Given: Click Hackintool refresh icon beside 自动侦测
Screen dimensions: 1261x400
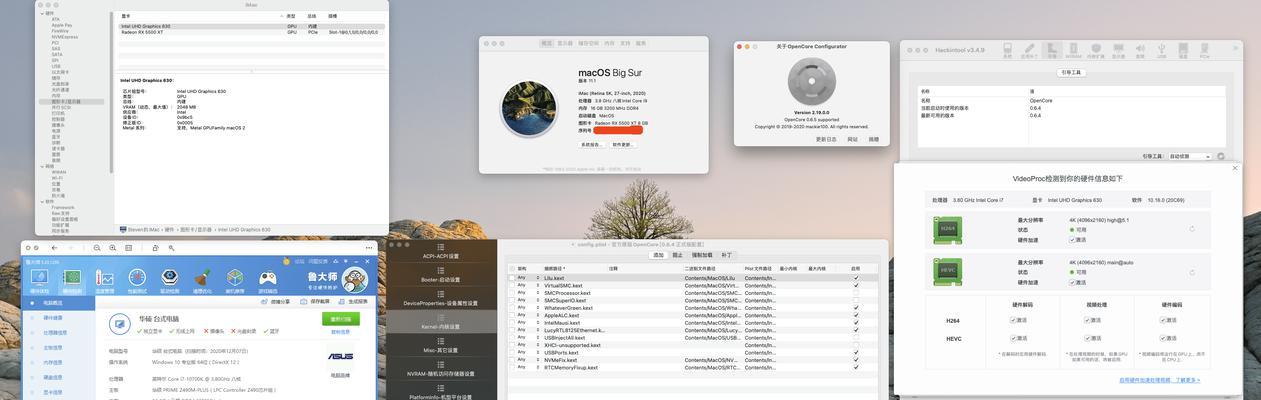Looking at the screenshot, I should (1221, 156).
